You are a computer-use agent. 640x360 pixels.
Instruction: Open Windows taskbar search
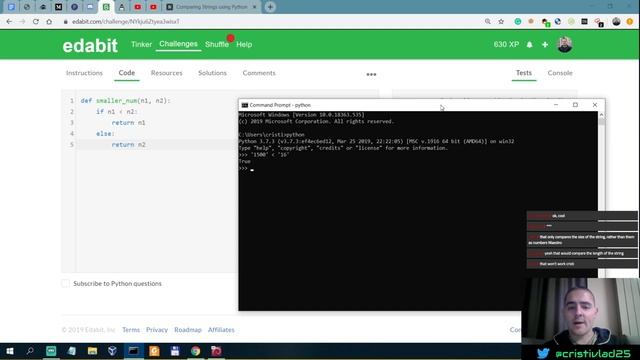pos(30,351)
